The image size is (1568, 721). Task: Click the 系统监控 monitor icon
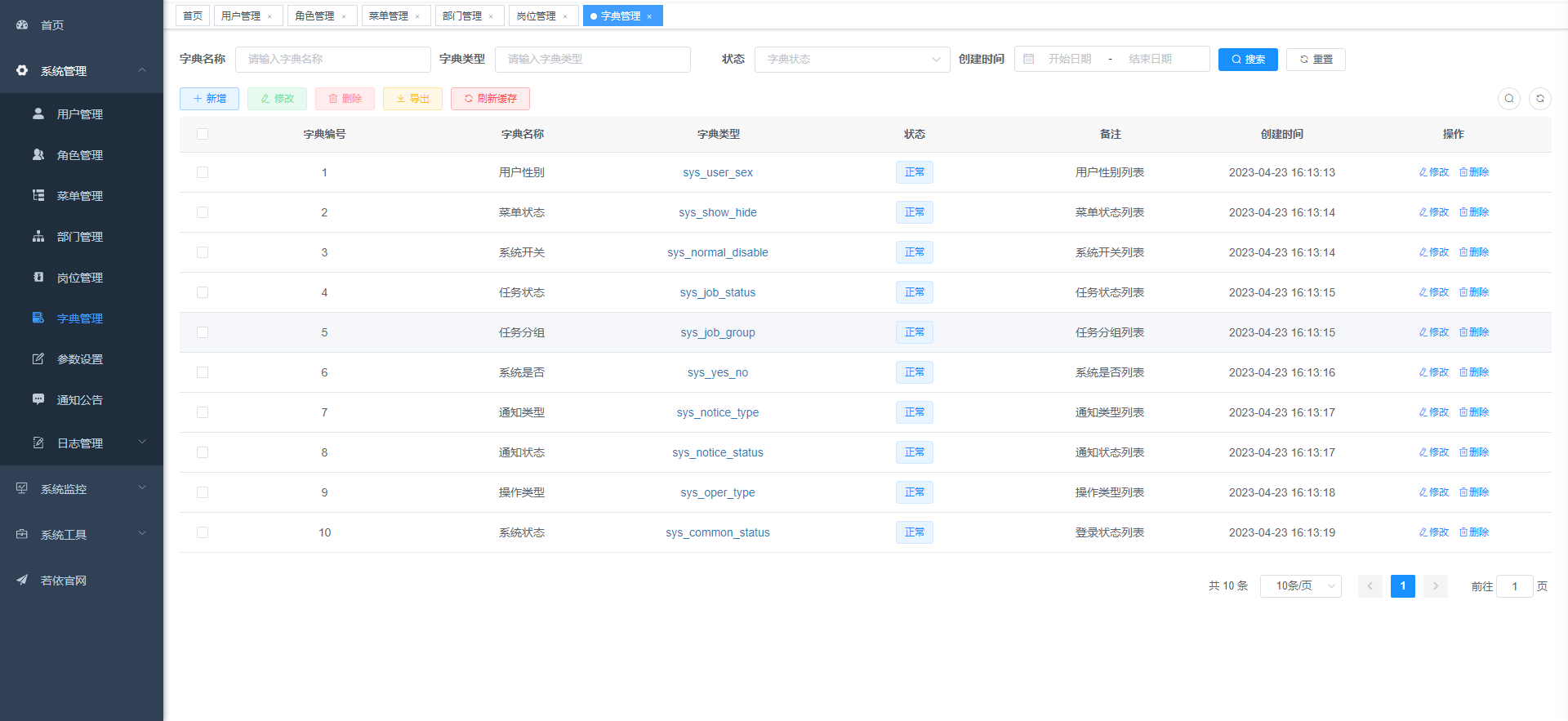pyautogui.click(x=22, y=488)
